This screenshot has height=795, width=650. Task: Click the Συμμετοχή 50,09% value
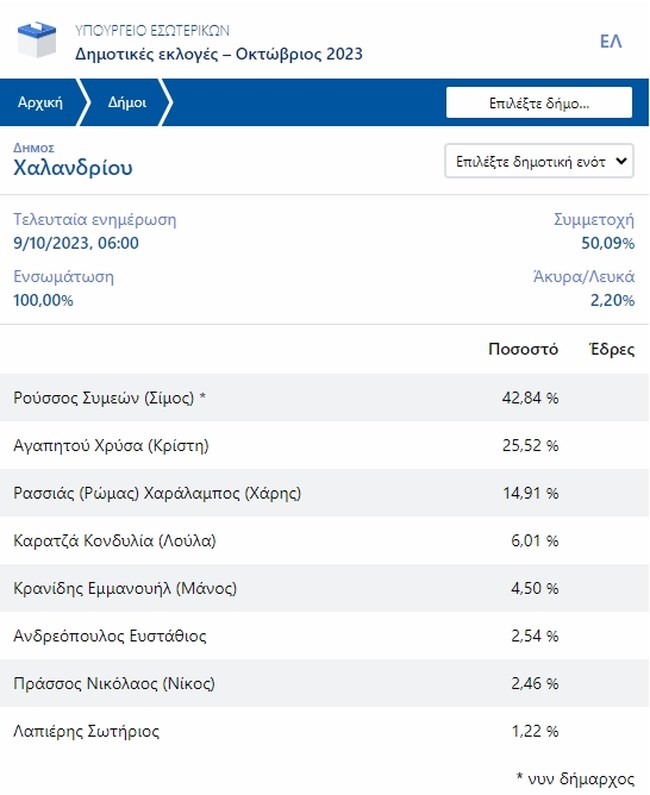coord(607,242)
